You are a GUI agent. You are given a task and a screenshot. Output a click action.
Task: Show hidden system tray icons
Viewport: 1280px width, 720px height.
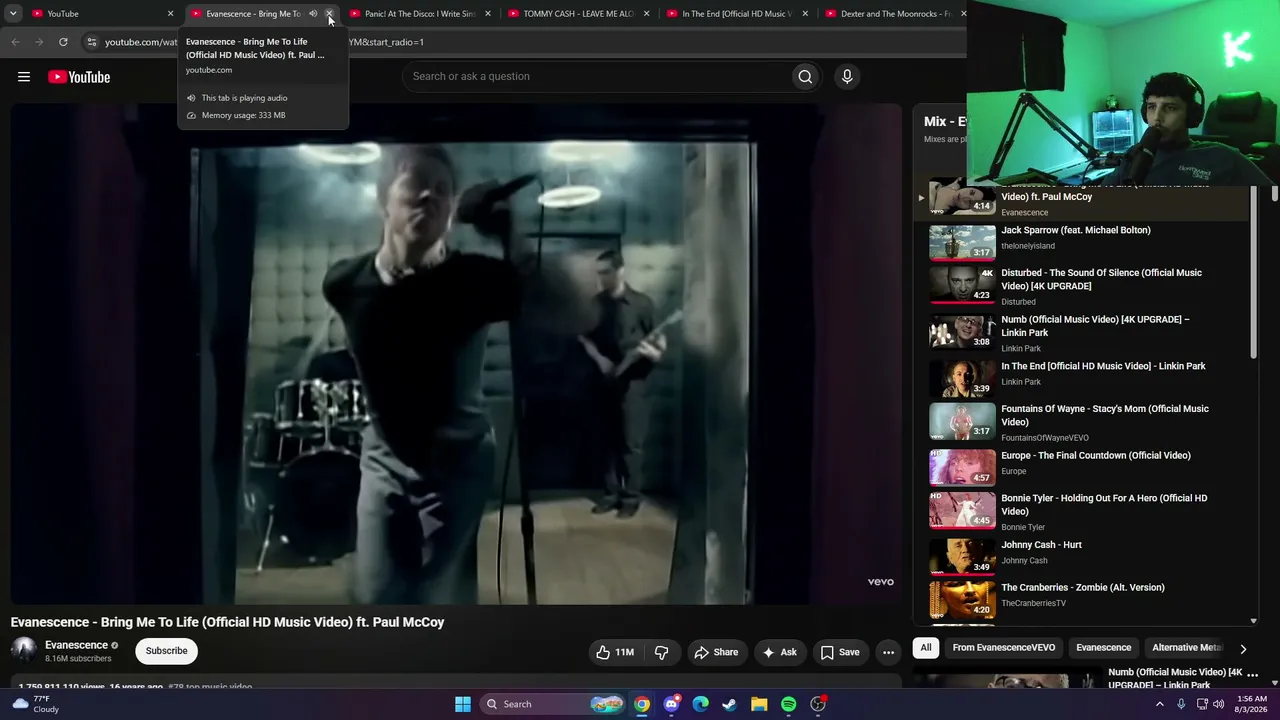pyautogui.click(x=1160, y=704)
